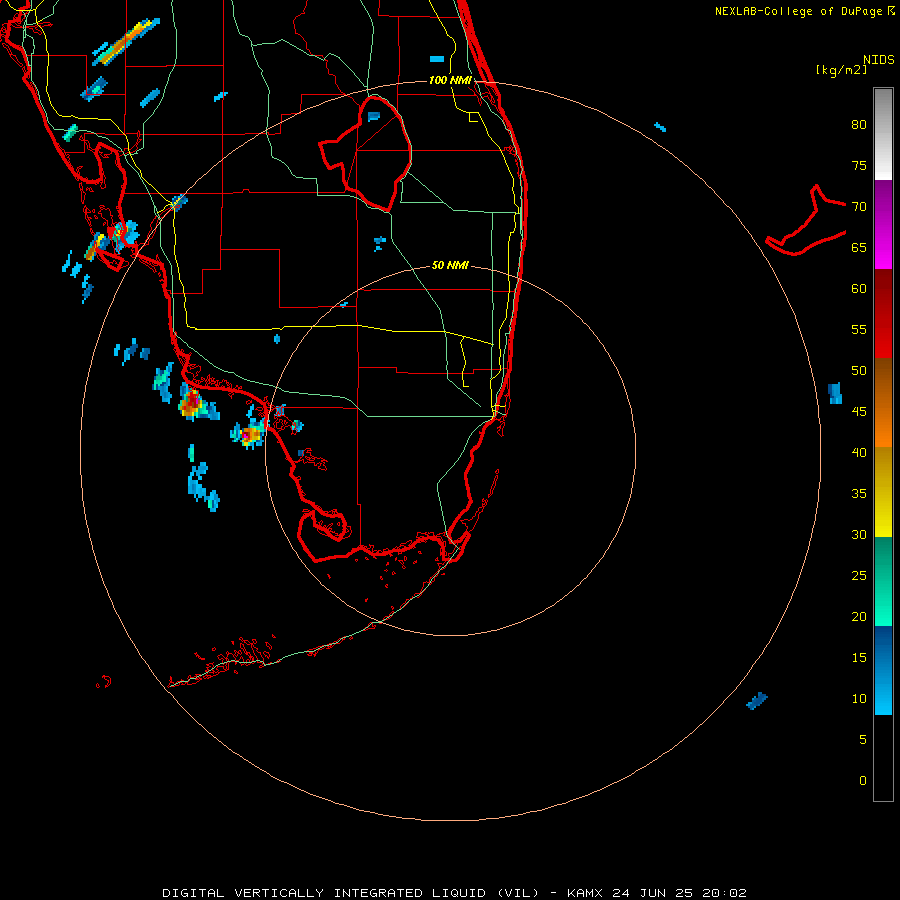Click the 80 value on the scale
Viewport: 900px width, 900px height.
(859, 125)
